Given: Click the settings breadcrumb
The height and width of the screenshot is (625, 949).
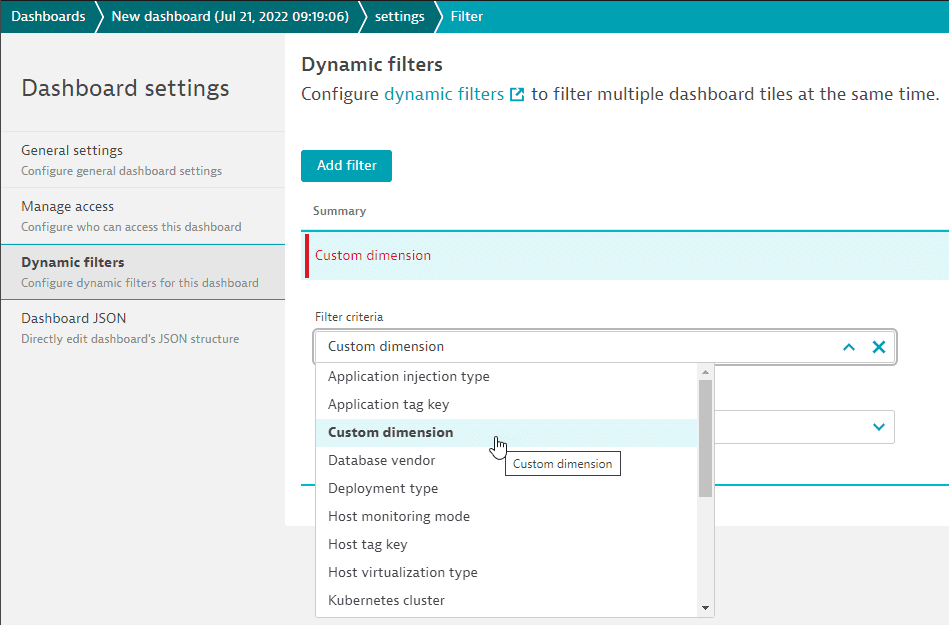Looking at the screenshot, I should coord(399,16).
